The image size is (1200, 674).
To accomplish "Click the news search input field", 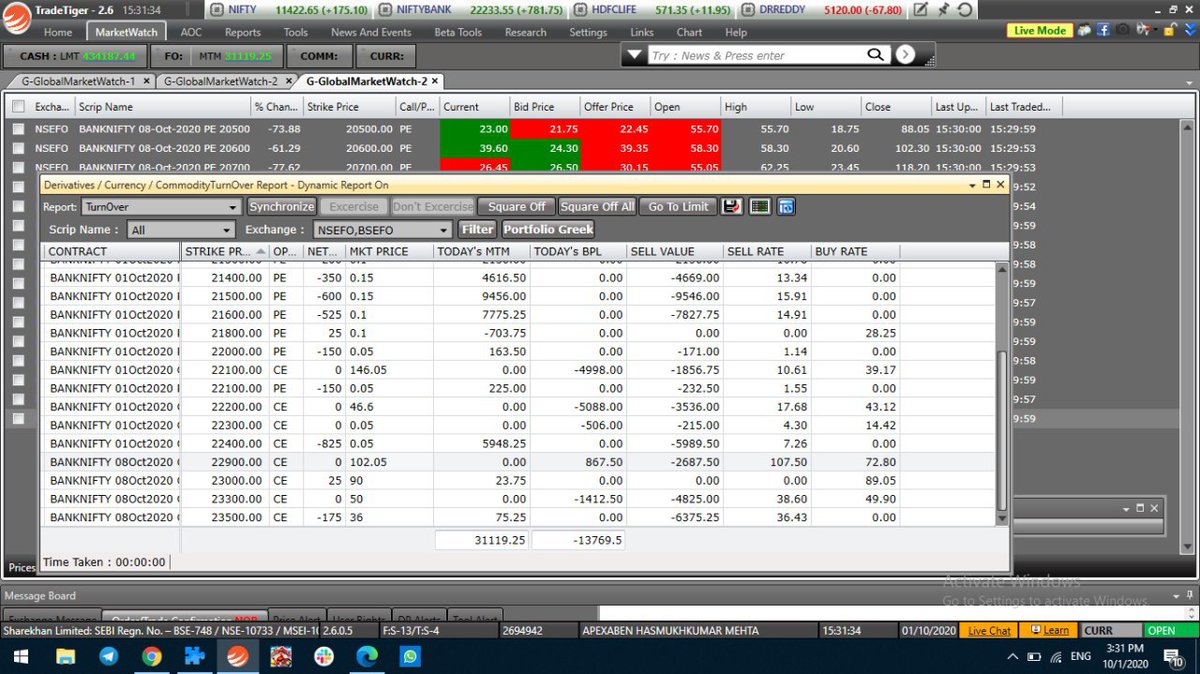I will 755,56.
